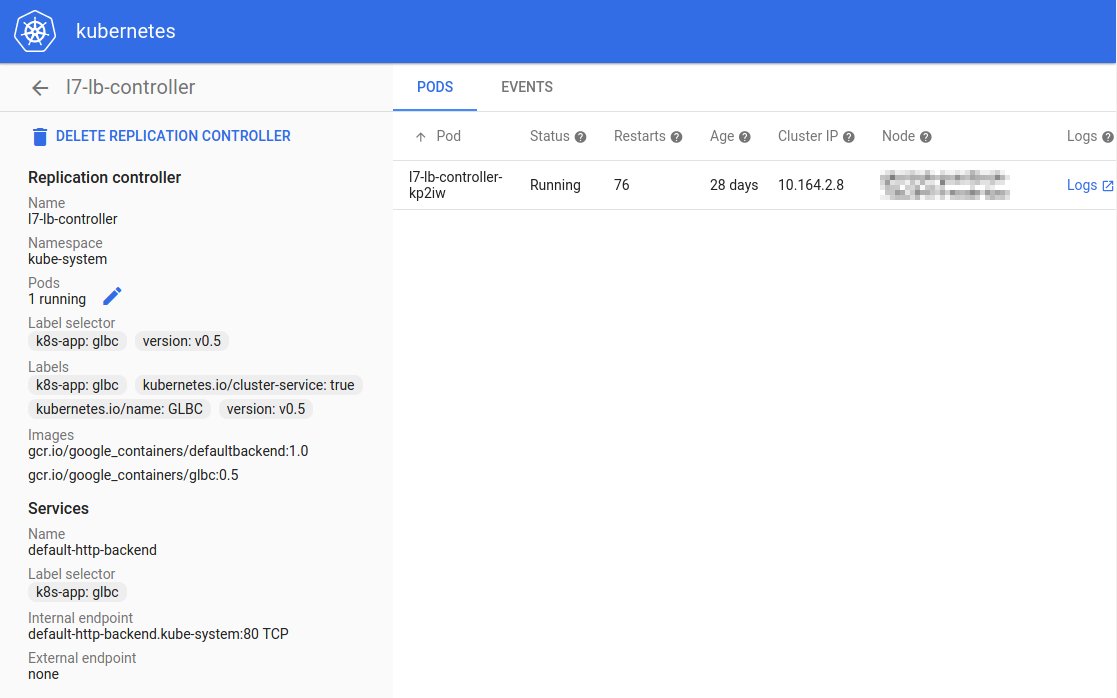Open help icon next to Restarts
The width and height of the screenshot is (1117, 698).
pos(676,137)
